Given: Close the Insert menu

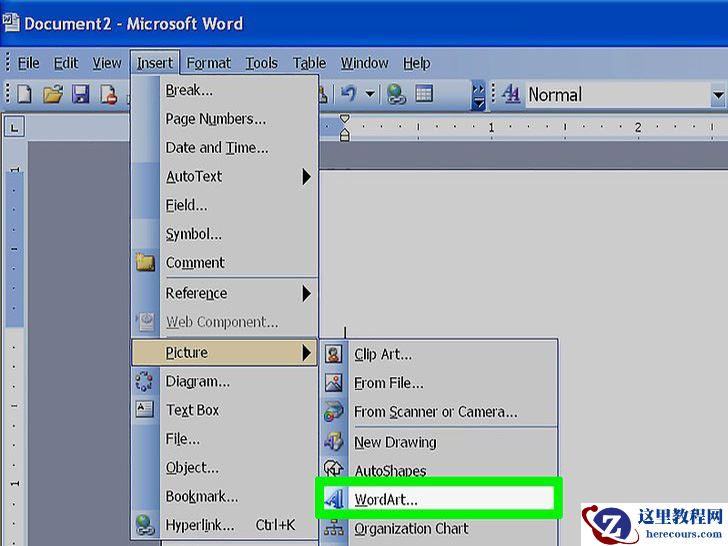Looking at the screenshot, I should 155,63.
